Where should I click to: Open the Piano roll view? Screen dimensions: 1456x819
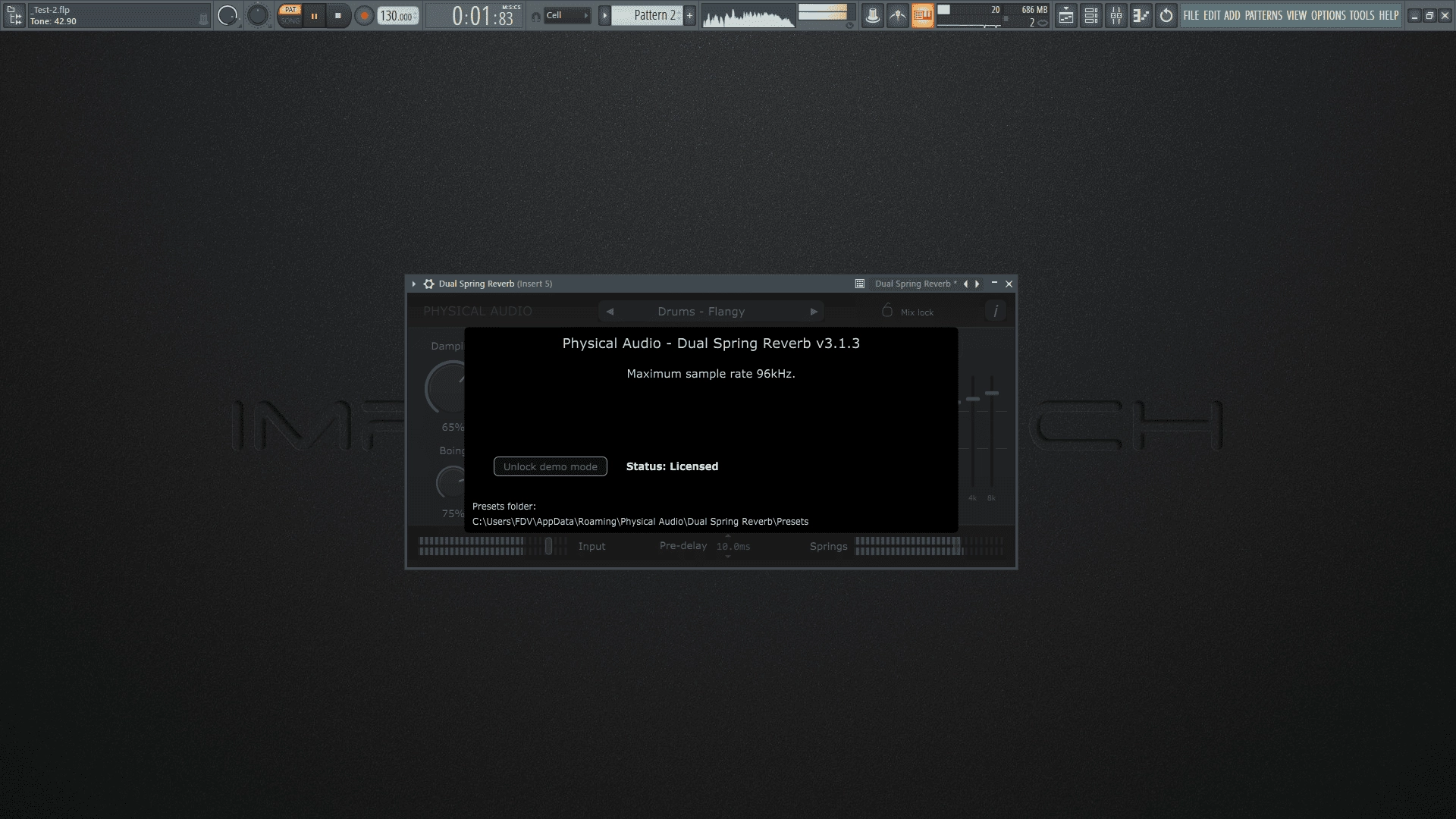[1141, 15]
